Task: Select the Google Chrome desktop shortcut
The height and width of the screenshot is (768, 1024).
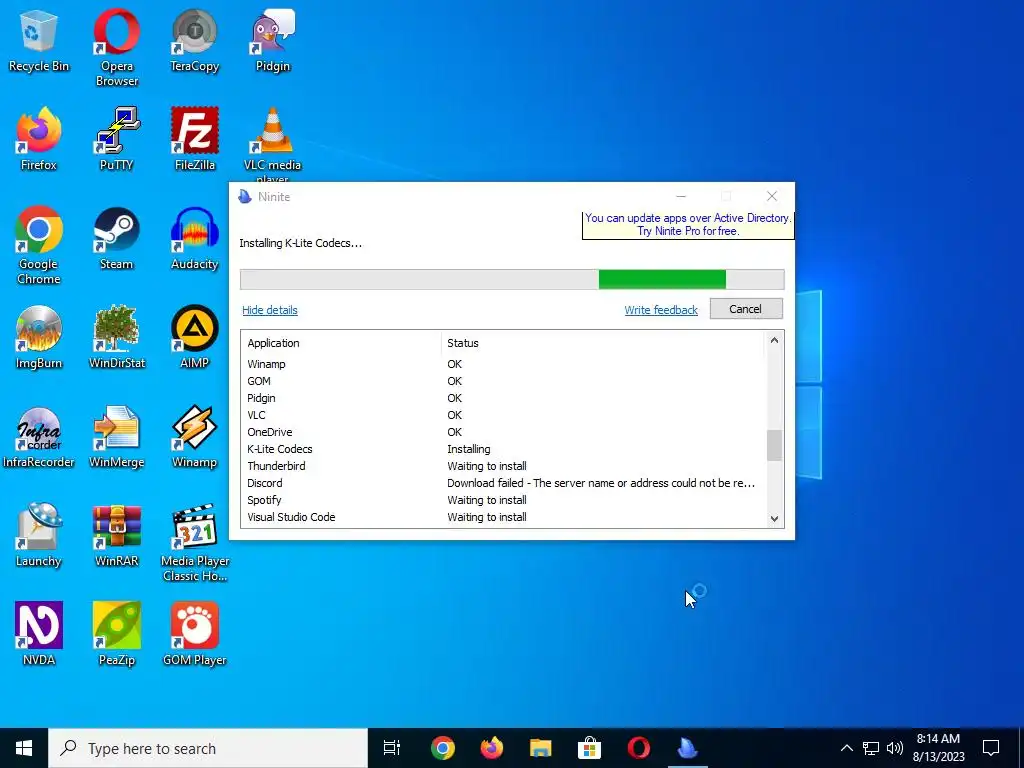Action: point(39,246)
